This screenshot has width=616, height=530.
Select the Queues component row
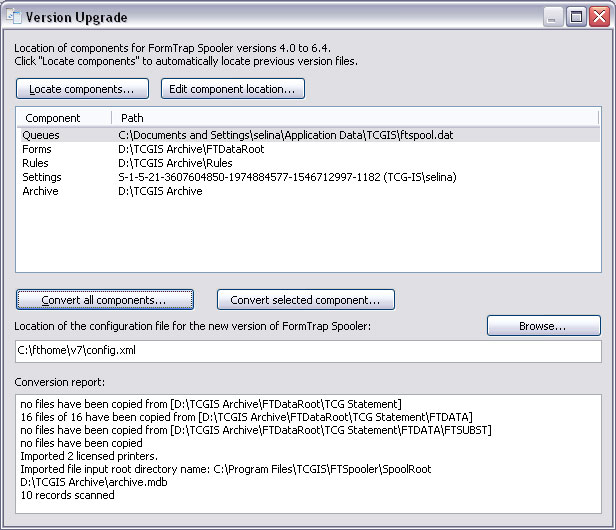coord(41,134)
